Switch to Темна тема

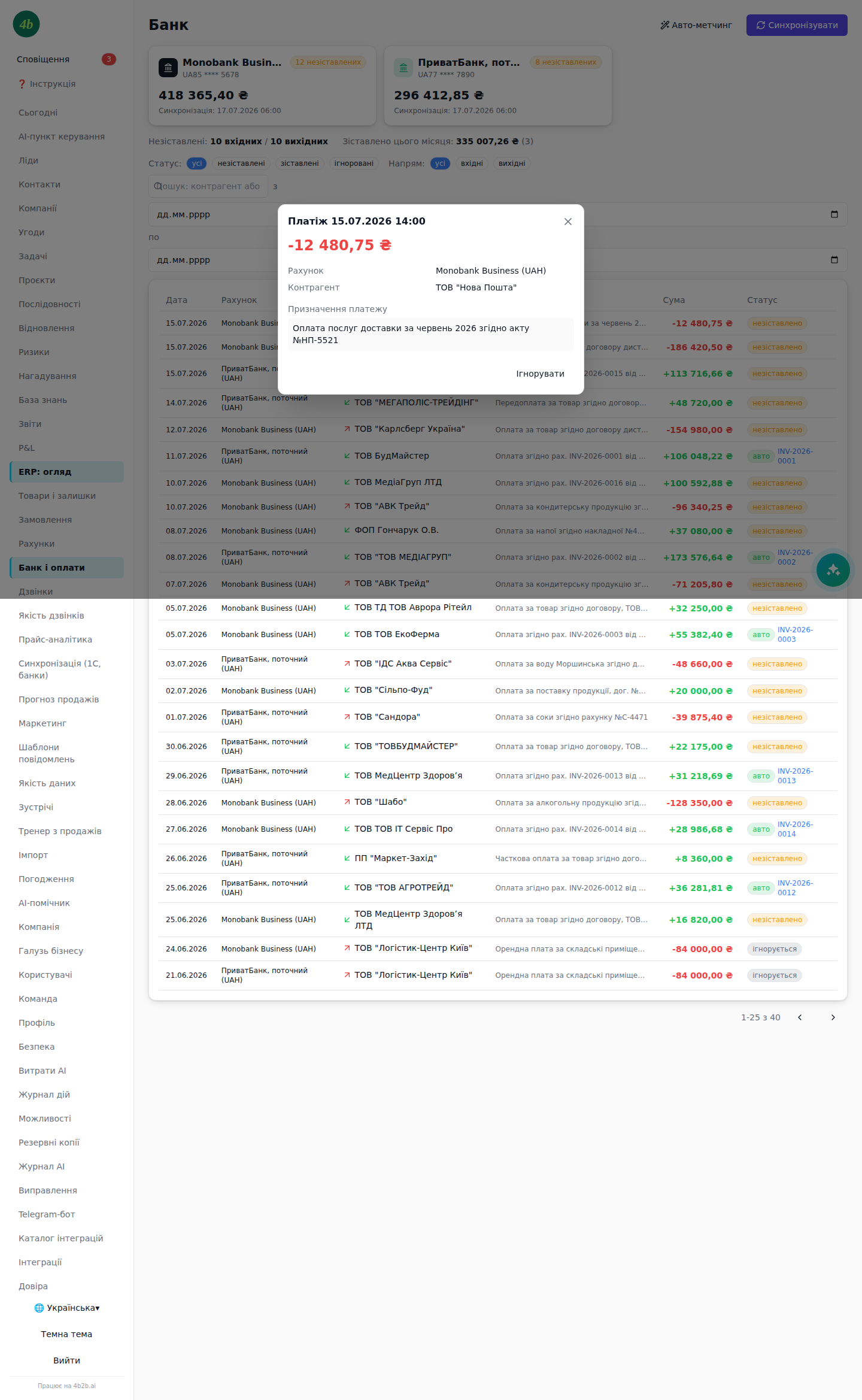[66, 1334]
